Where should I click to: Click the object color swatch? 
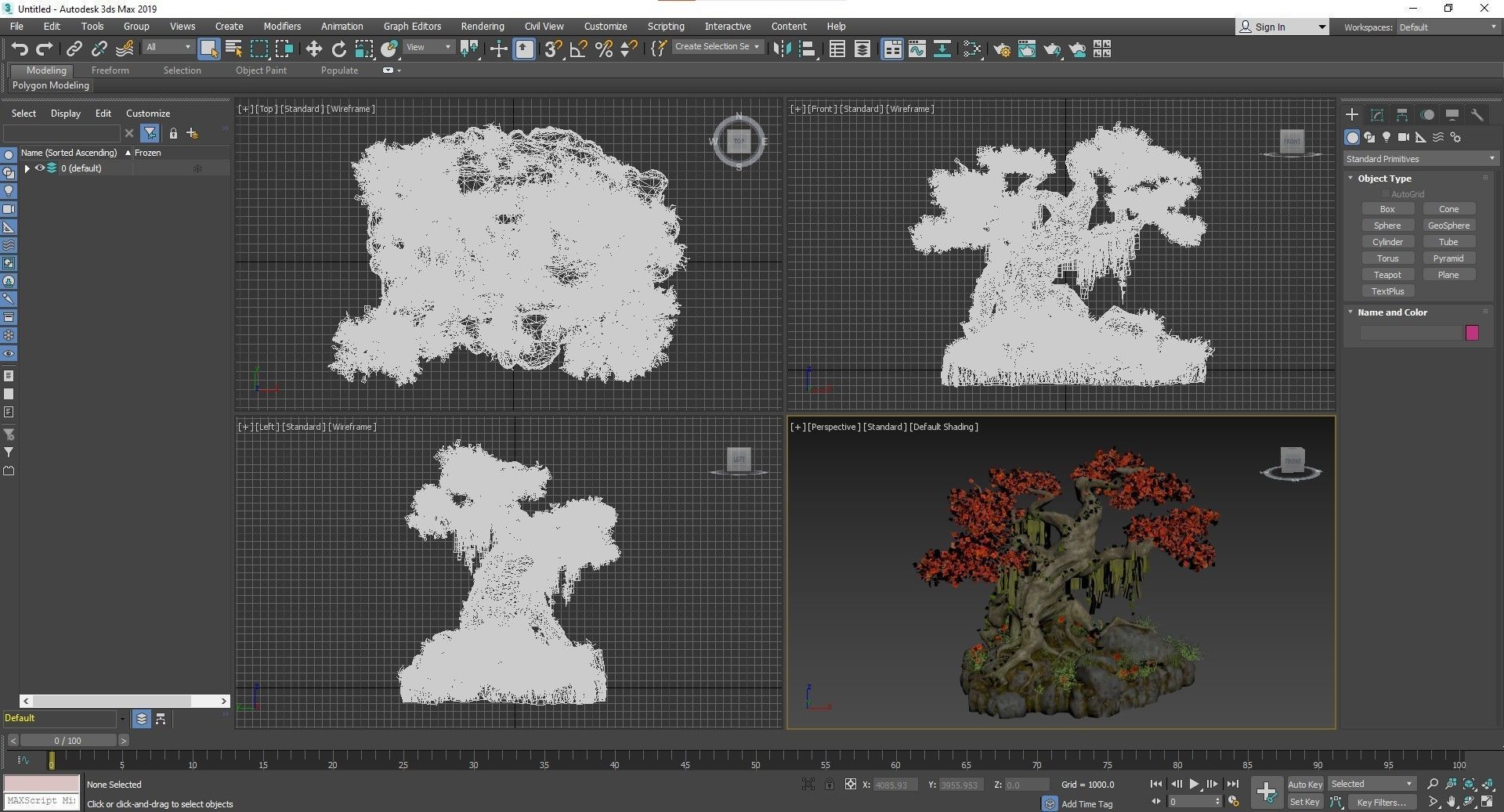click(1472, 333)
